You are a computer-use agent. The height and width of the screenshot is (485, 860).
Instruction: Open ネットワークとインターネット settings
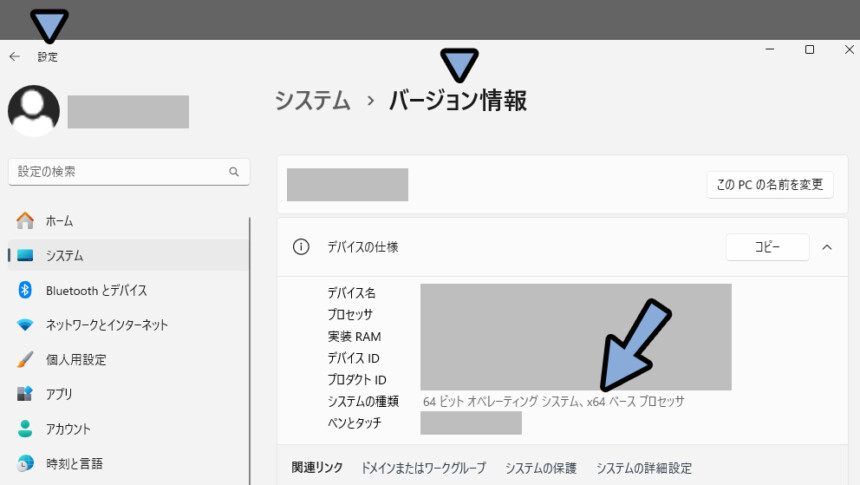128,324
